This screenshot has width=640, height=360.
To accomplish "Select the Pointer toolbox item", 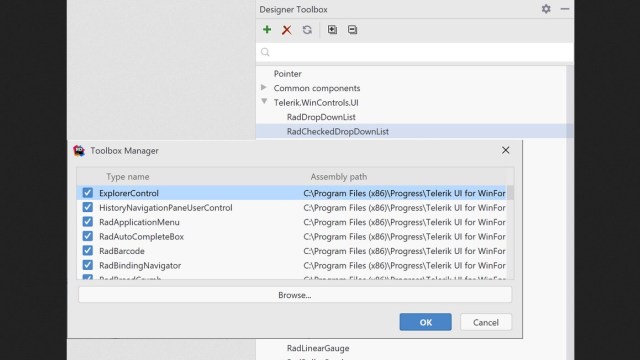I will point(287,74).
